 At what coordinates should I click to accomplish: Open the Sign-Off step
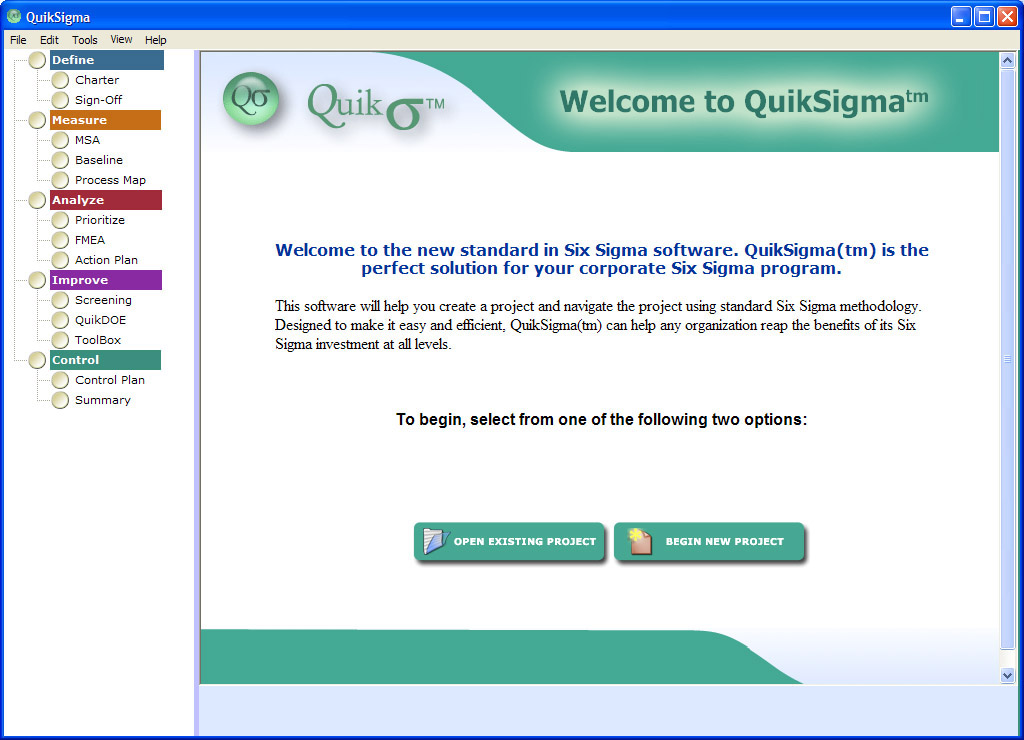click(98, 100)
